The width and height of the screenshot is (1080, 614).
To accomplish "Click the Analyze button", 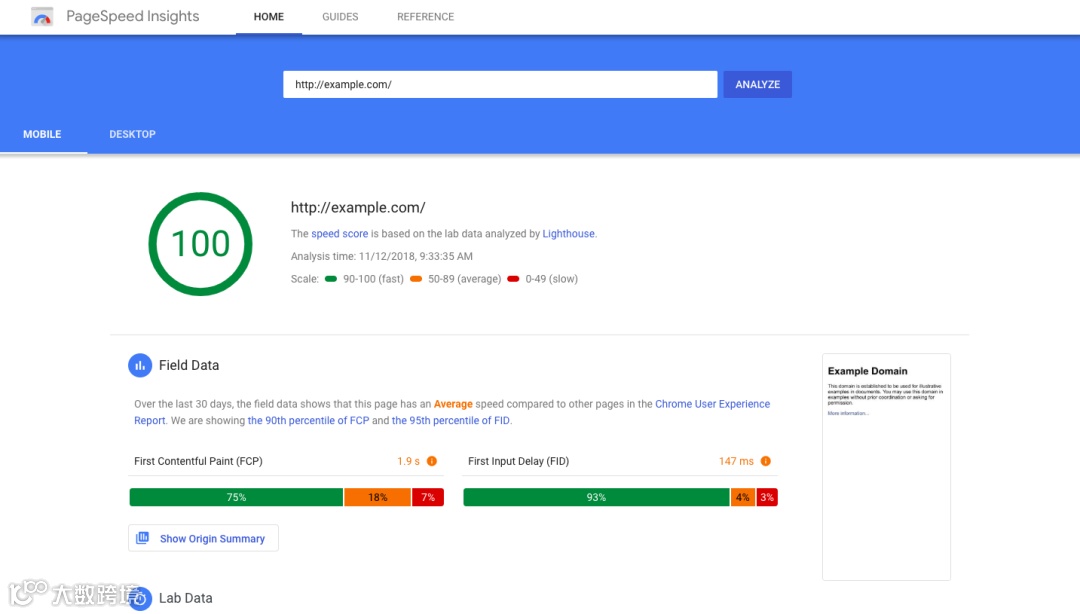I will point(758,84).
